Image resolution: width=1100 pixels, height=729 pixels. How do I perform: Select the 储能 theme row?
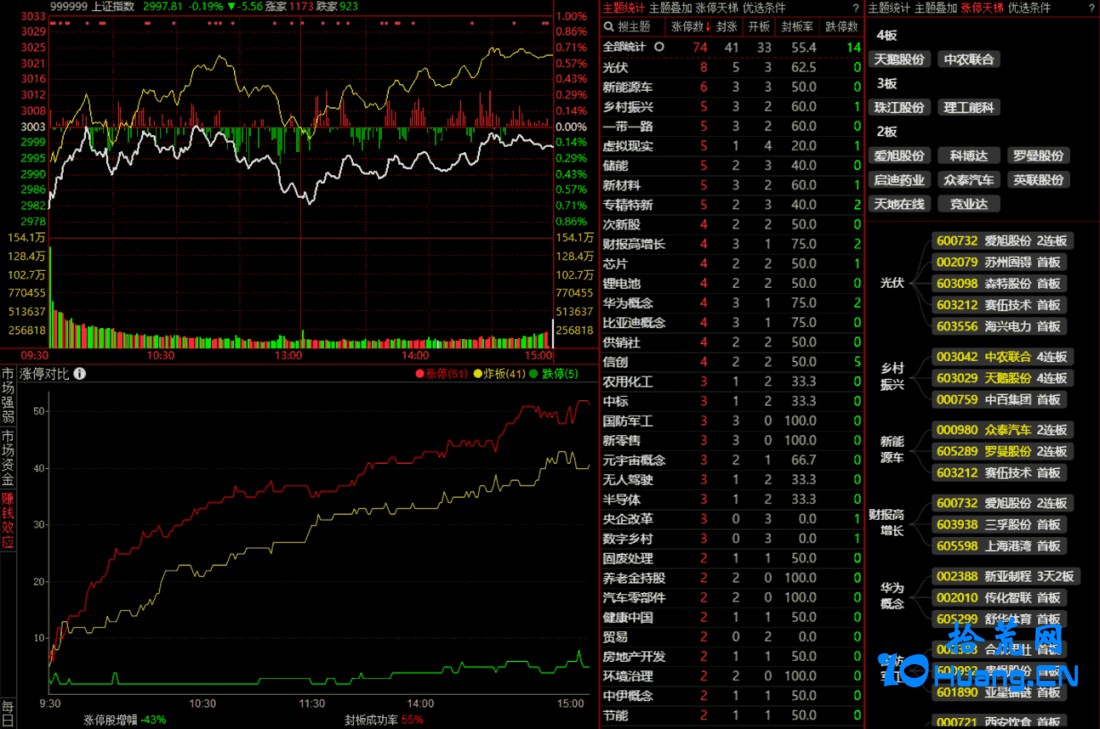[x=732, y=166]
